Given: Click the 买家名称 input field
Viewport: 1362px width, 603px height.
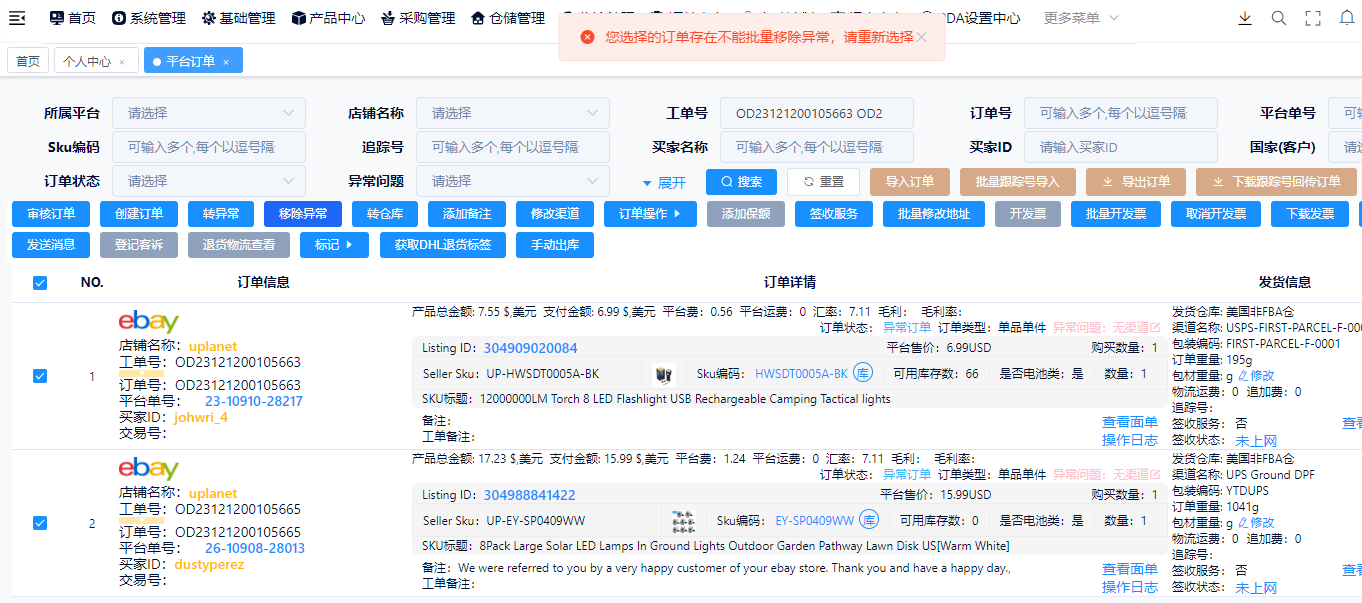Looking at the screenshot, I should [x=816, y=147].
